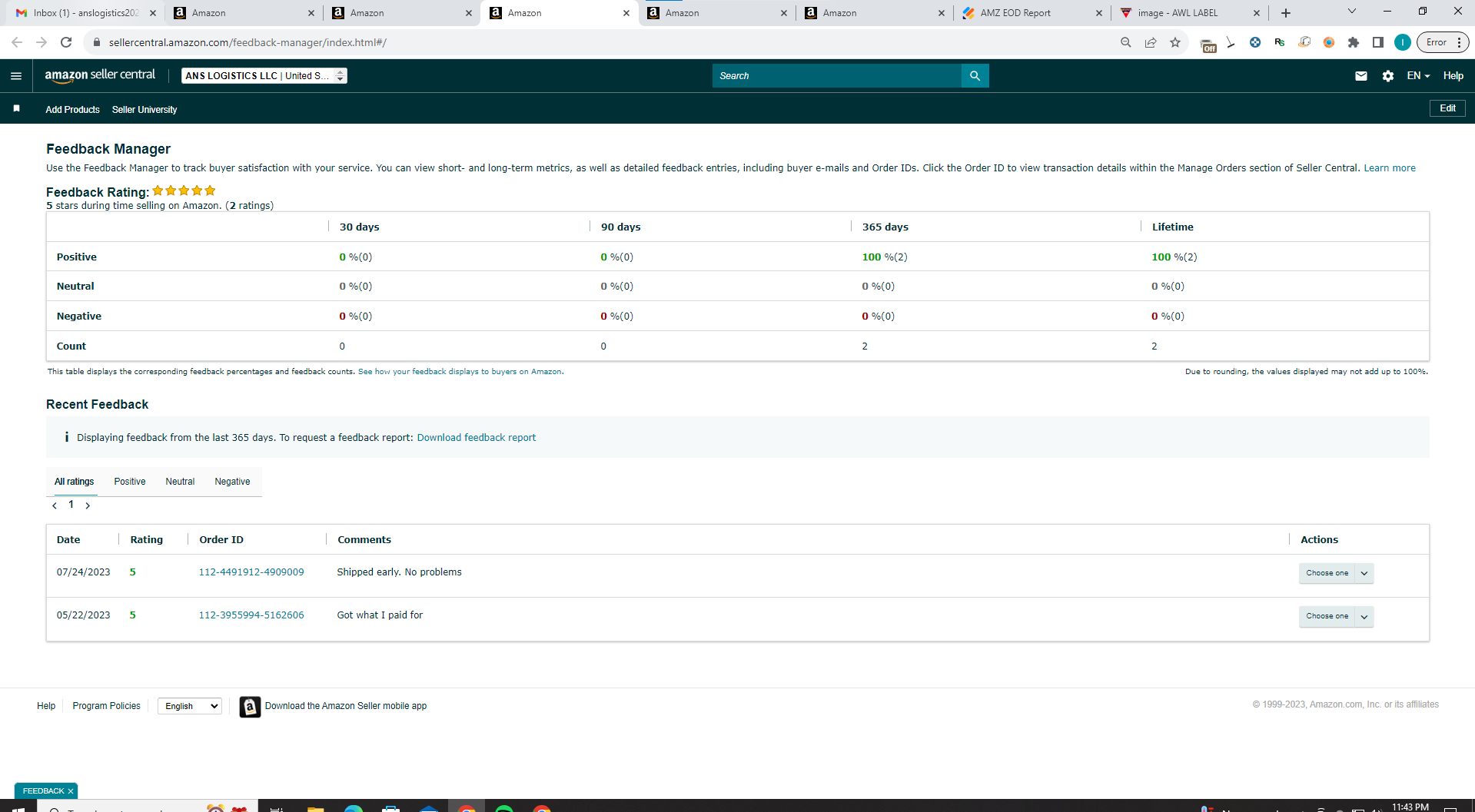Click 'See how your feedback displays to buyers' link
This screenshot has width=1475, height=812.
pyautogui.click(x=460, y=372)
